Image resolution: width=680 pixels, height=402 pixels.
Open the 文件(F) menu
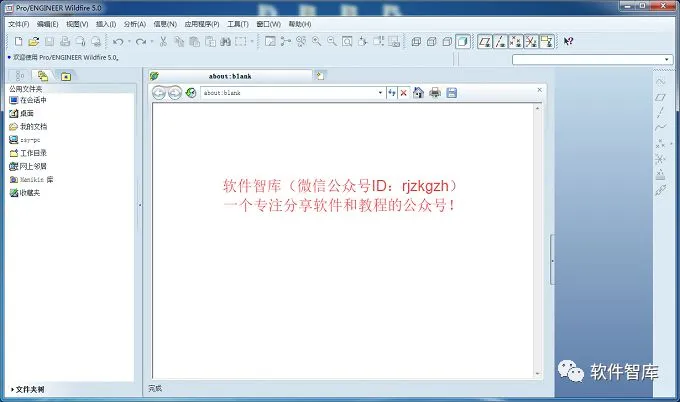19,24
